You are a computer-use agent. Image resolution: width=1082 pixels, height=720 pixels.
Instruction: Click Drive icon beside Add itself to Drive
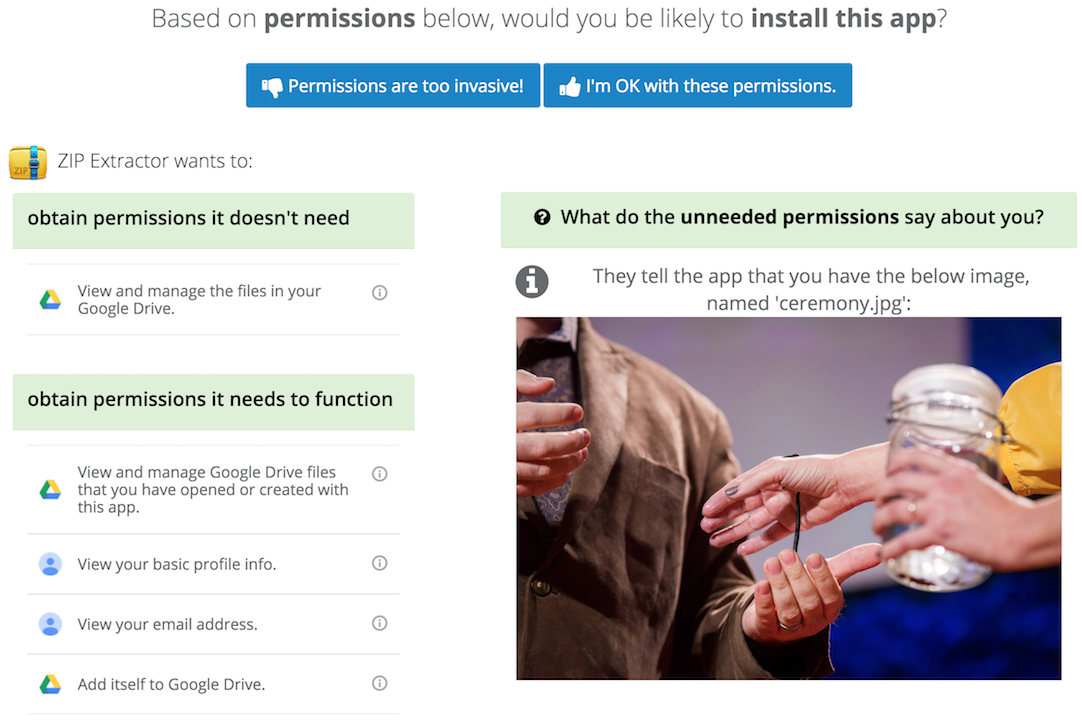(50, 684)
